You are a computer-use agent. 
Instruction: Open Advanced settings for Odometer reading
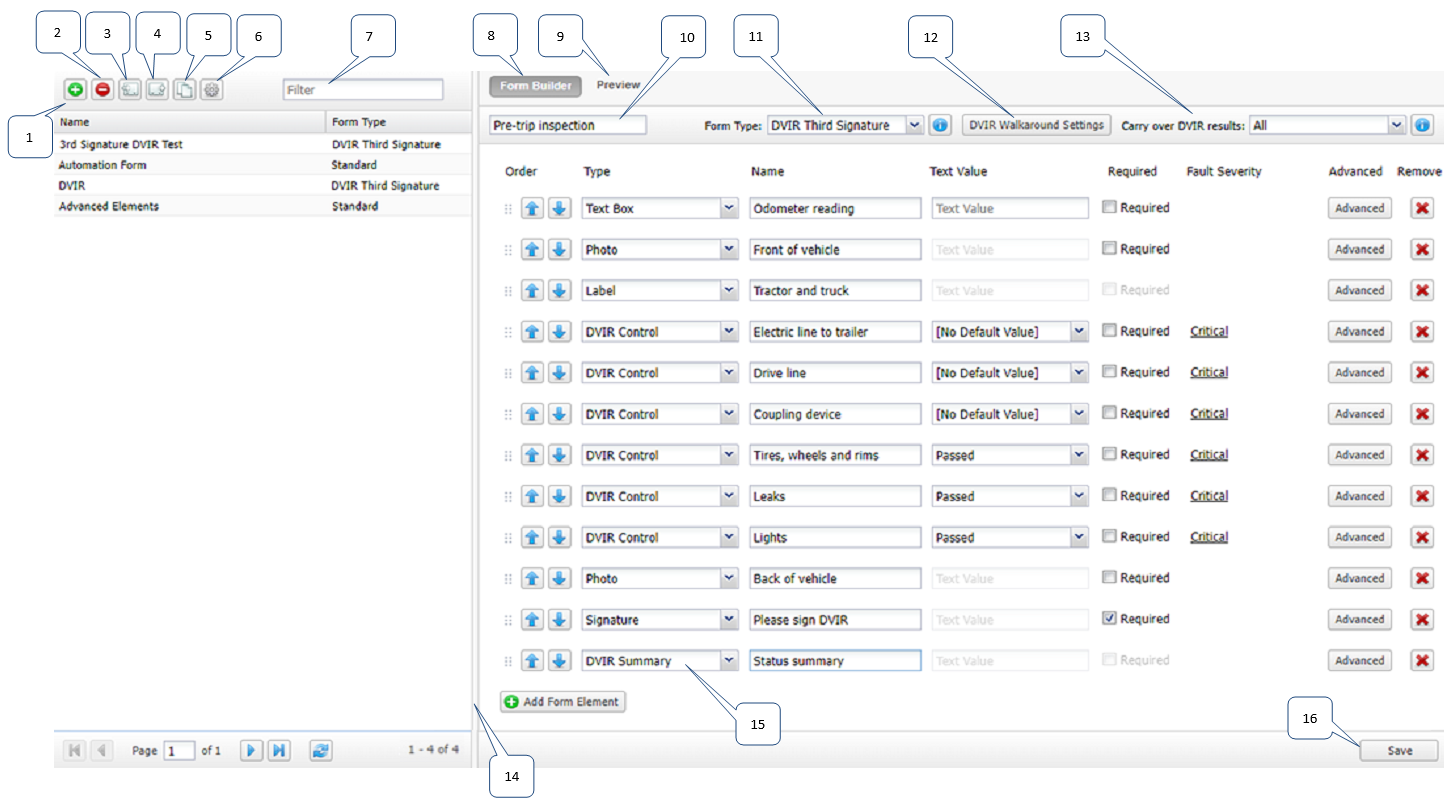[1359, 208]
